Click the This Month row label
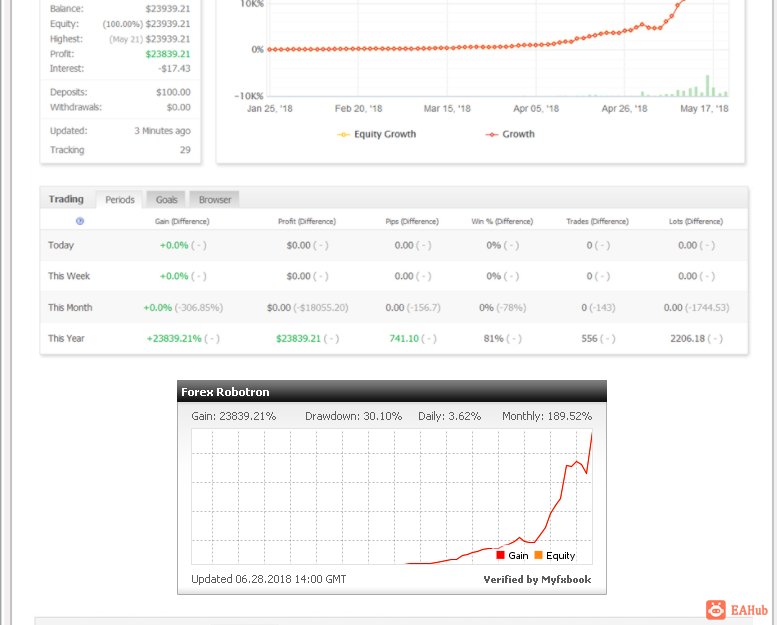The width and height of the screenshot is (777, 625). (70, 307)
